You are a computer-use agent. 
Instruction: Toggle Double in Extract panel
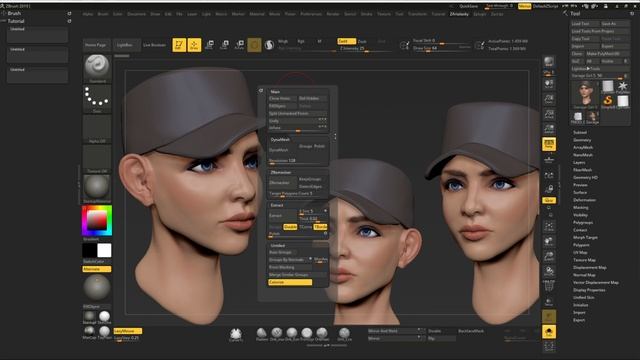pyautogui.click(x=290, y=227)
